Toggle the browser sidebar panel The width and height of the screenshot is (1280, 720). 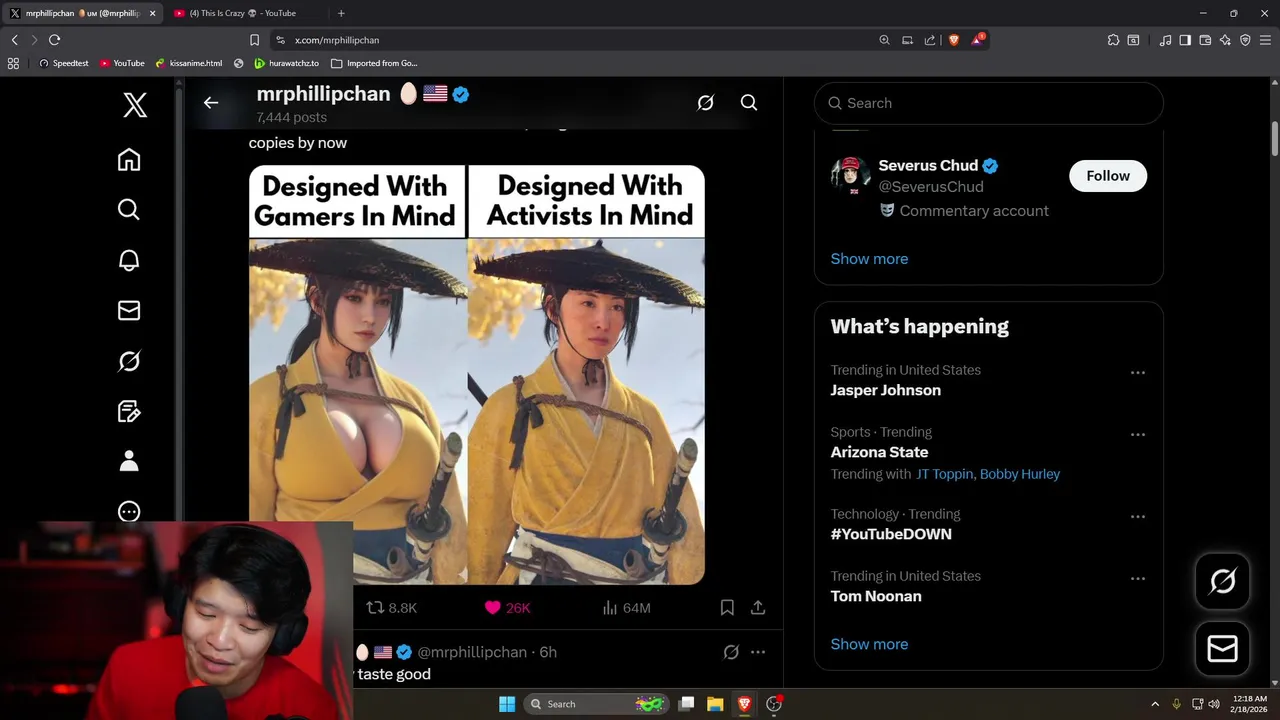(x=1185, y=40)
